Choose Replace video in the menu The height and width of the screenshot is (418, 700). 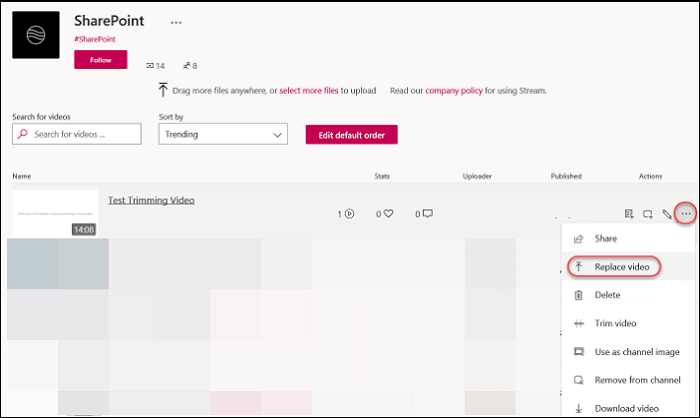point(628,267)
